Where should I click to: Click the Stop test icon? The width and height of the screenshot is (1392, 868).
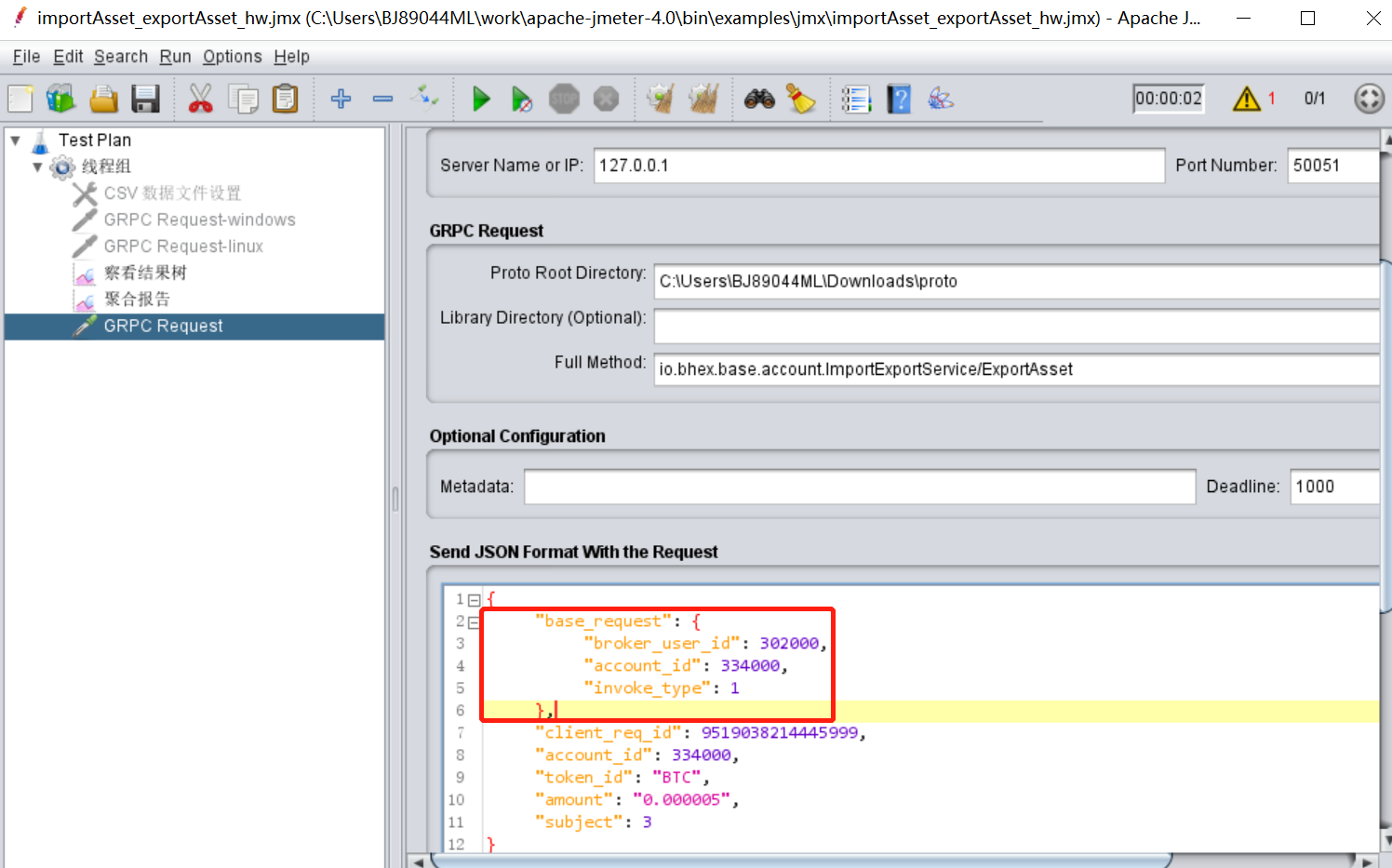coord(564,99)
